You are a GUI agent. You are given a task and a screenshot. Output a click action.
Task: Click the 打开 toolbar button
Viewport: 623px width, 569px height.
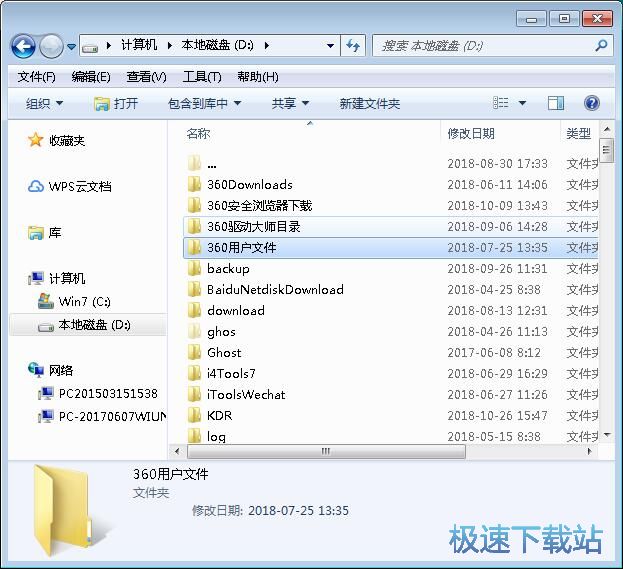(x=116, y=104)
